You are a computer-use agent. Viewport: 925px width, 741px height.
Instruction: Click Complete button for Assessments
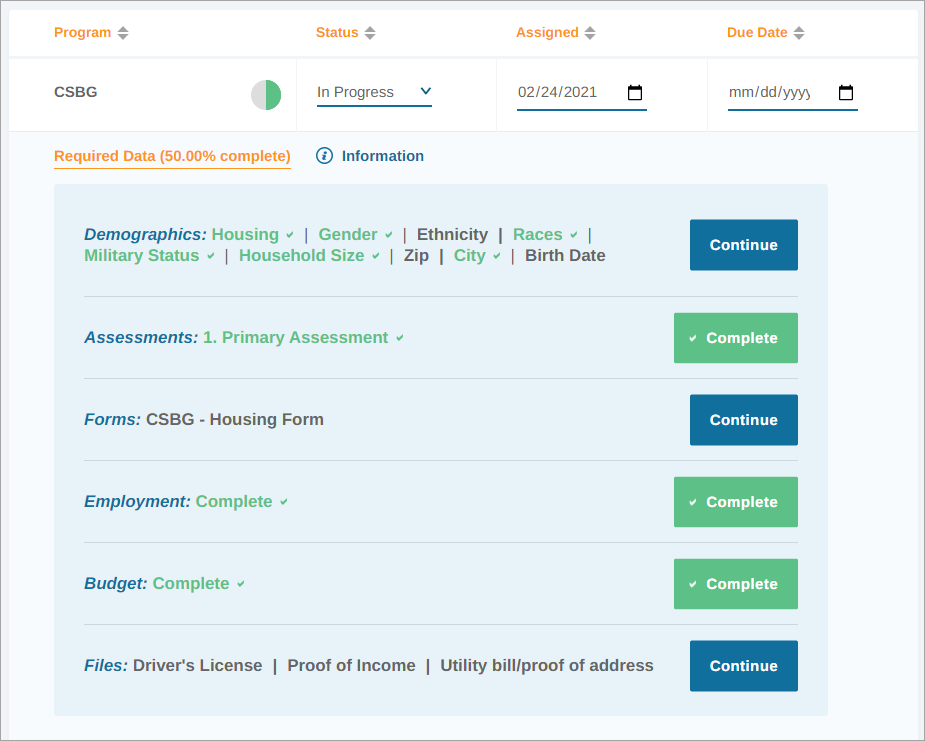pos(736,338)
